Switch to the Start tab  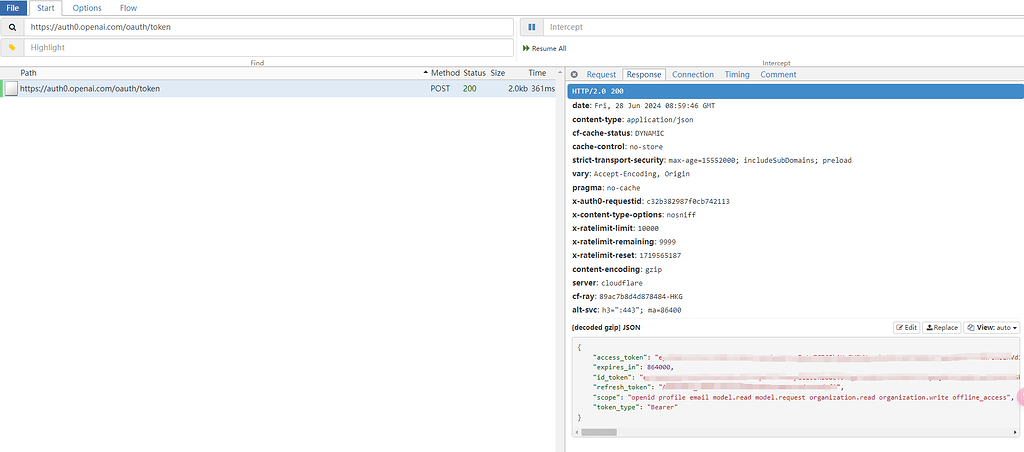[46, 8]
